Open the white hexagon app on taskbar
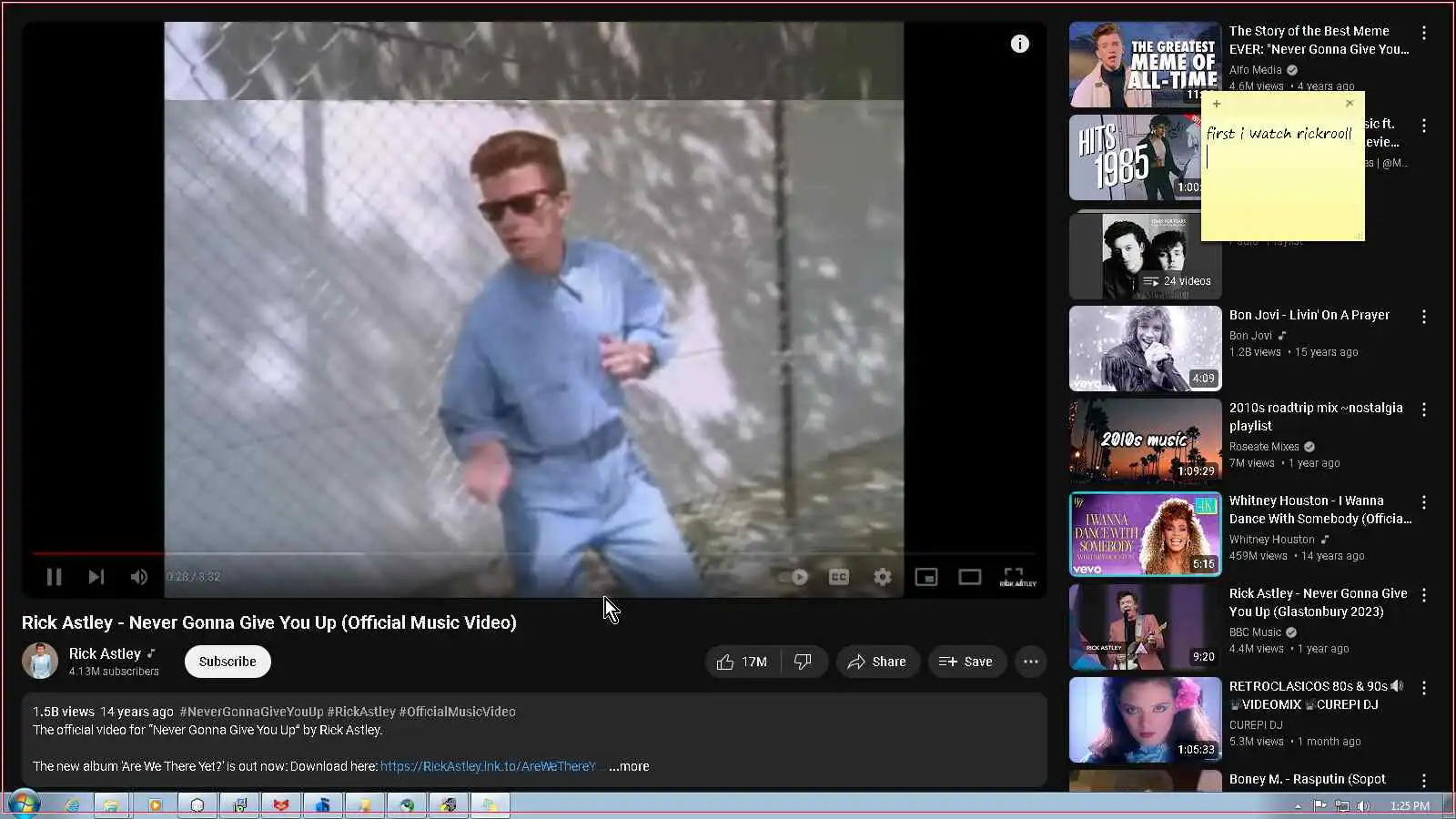Image resolution: width=1456 pixels, height=819 pixels. click(x=197, y=805)
